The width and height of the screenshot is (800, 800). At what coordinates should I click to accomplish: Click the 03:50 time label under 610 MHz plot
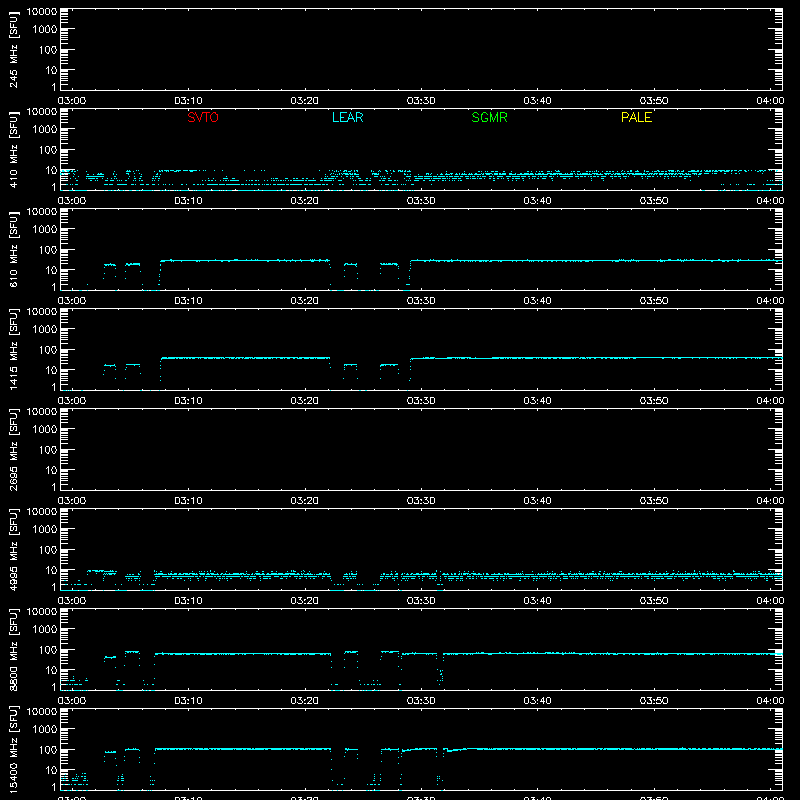click(654, 301)
